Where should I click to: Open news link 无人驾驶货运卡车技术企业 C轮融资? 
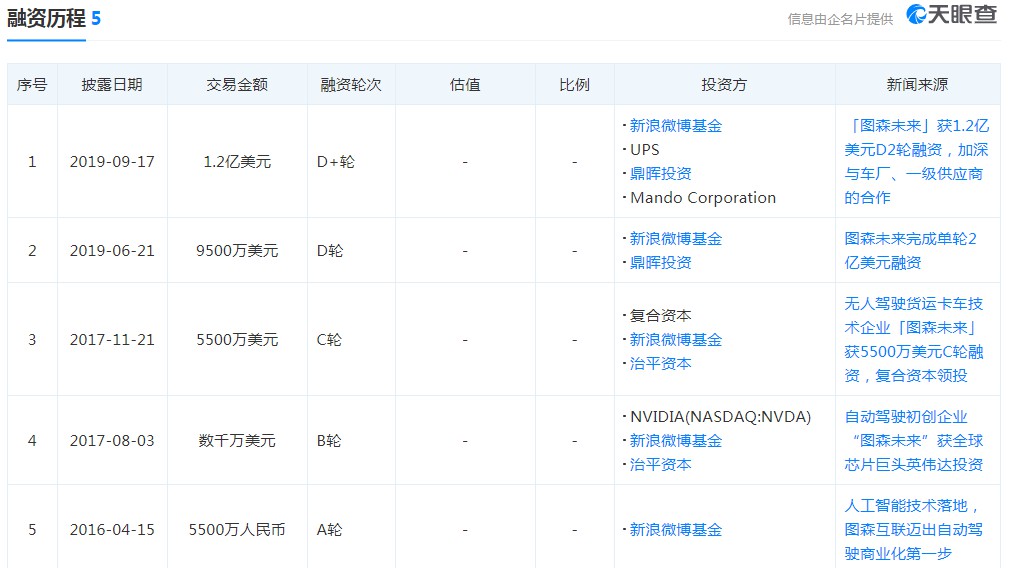tap(914, 340)
